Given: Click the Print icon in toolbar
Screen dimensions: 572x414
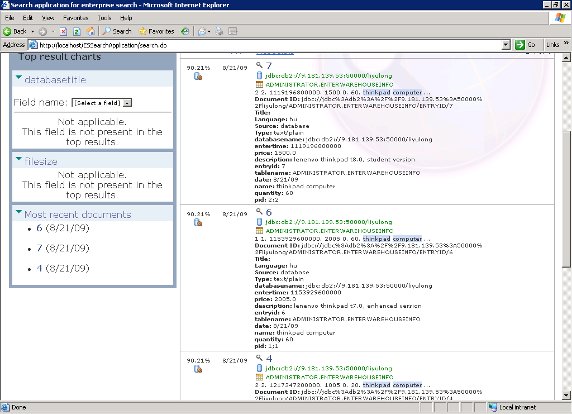Looking at the screenshot, I should coord(219,31).
